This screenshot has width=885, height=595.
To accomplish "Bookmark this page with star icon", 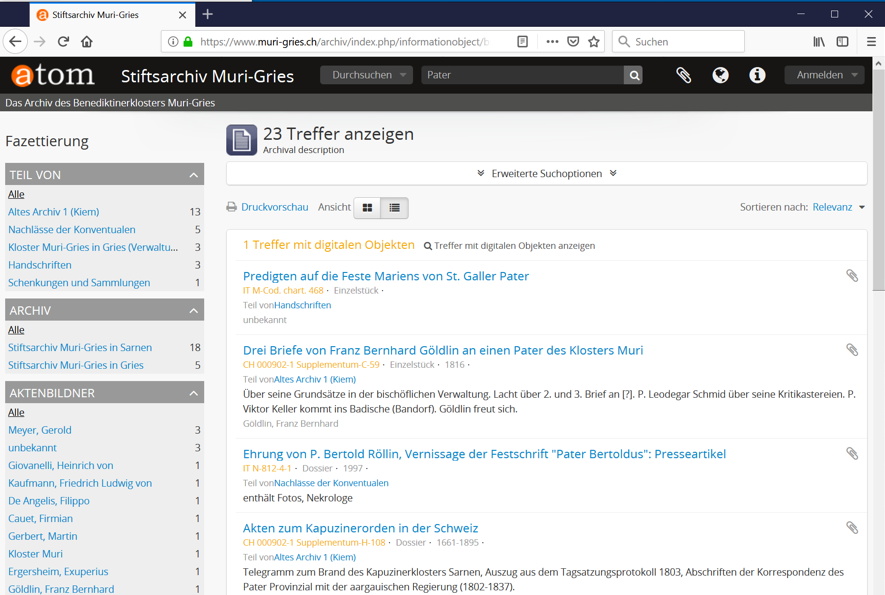I will coord(594,42).
